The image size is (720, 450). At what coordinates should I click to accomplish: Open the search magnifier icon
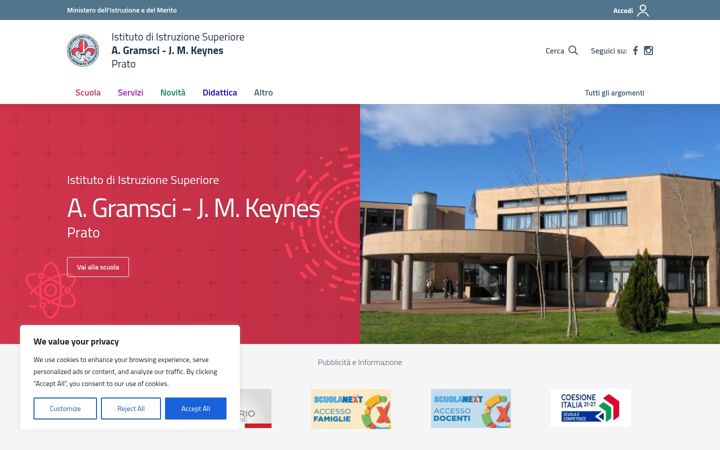(573, 50)
